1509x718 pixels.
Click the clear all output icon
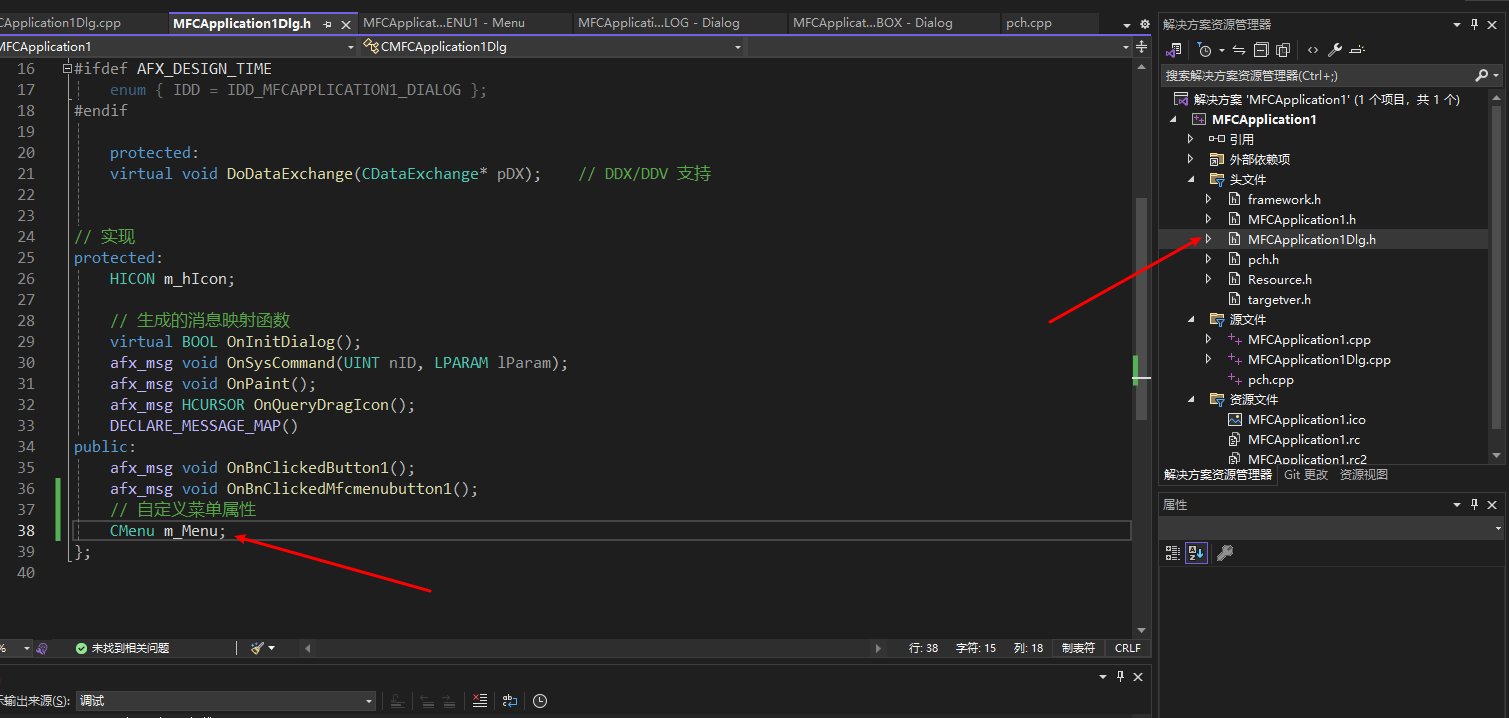pyautogui.click(x=480, y=701)
